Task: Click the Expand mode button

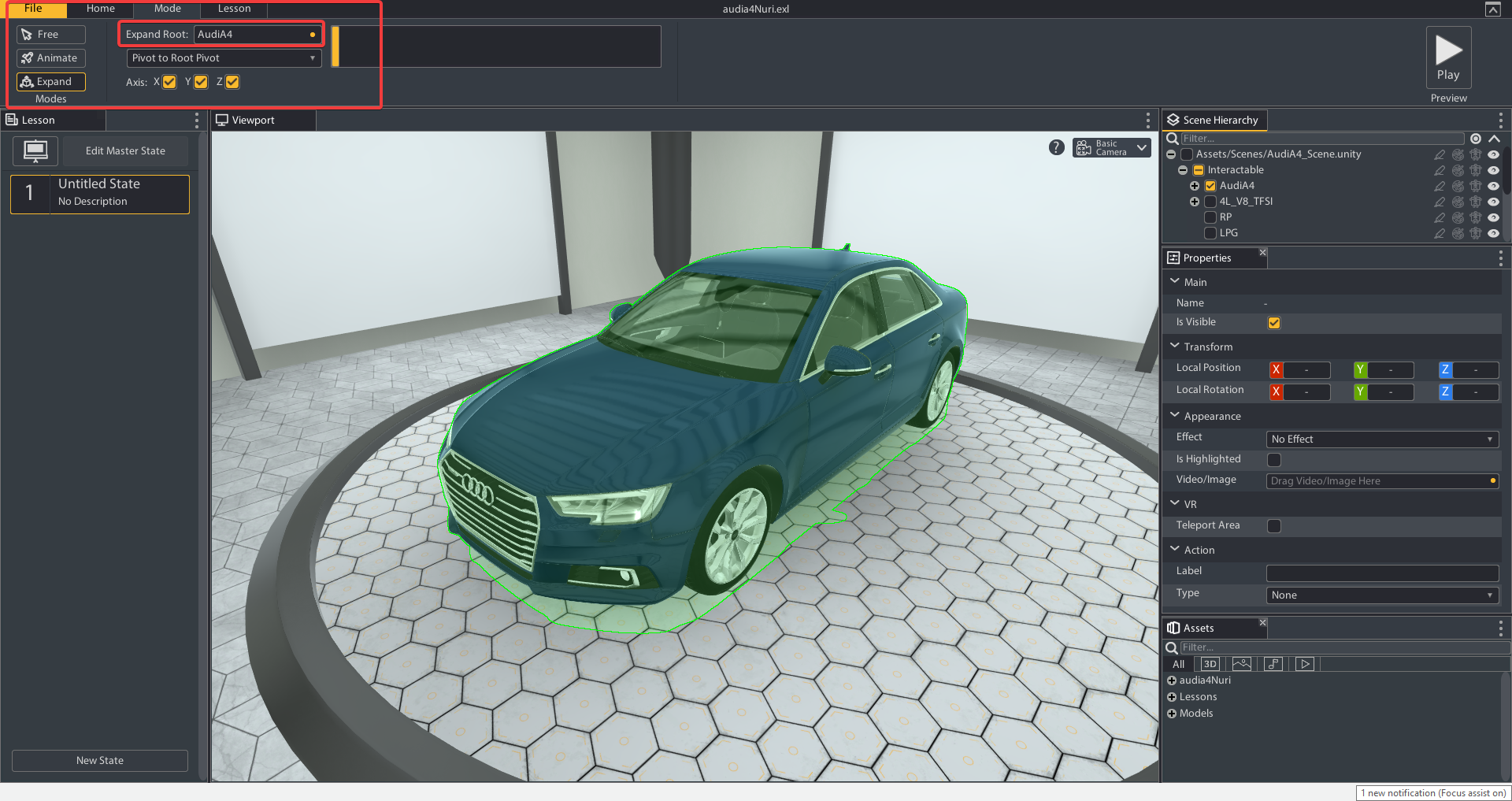Action: (x=51, y=82)
